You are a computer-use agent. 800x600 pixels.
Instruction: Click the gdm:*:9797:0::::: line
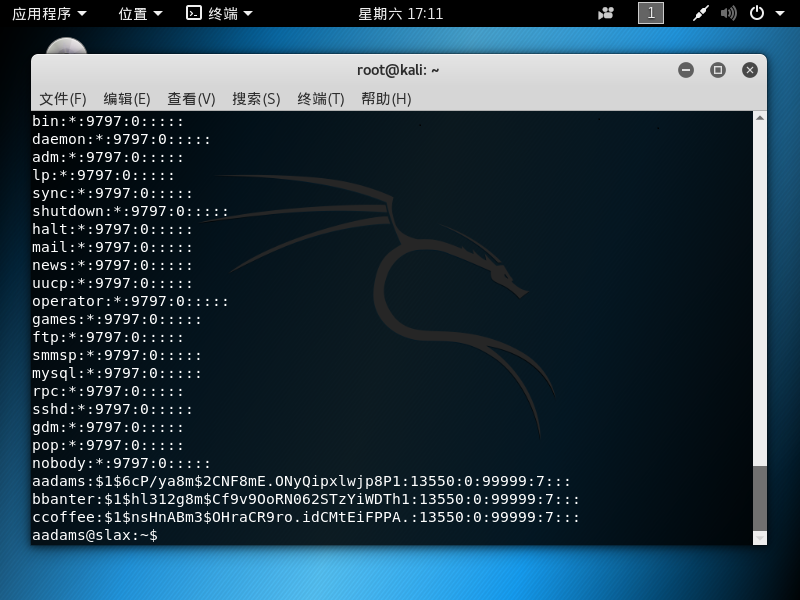coord(108,427)
